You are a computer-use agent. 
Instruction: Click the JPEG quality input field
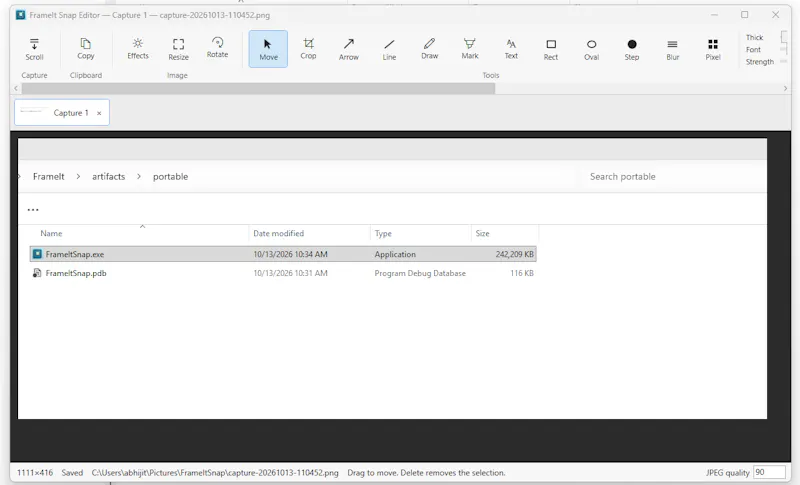coord(769,472)
